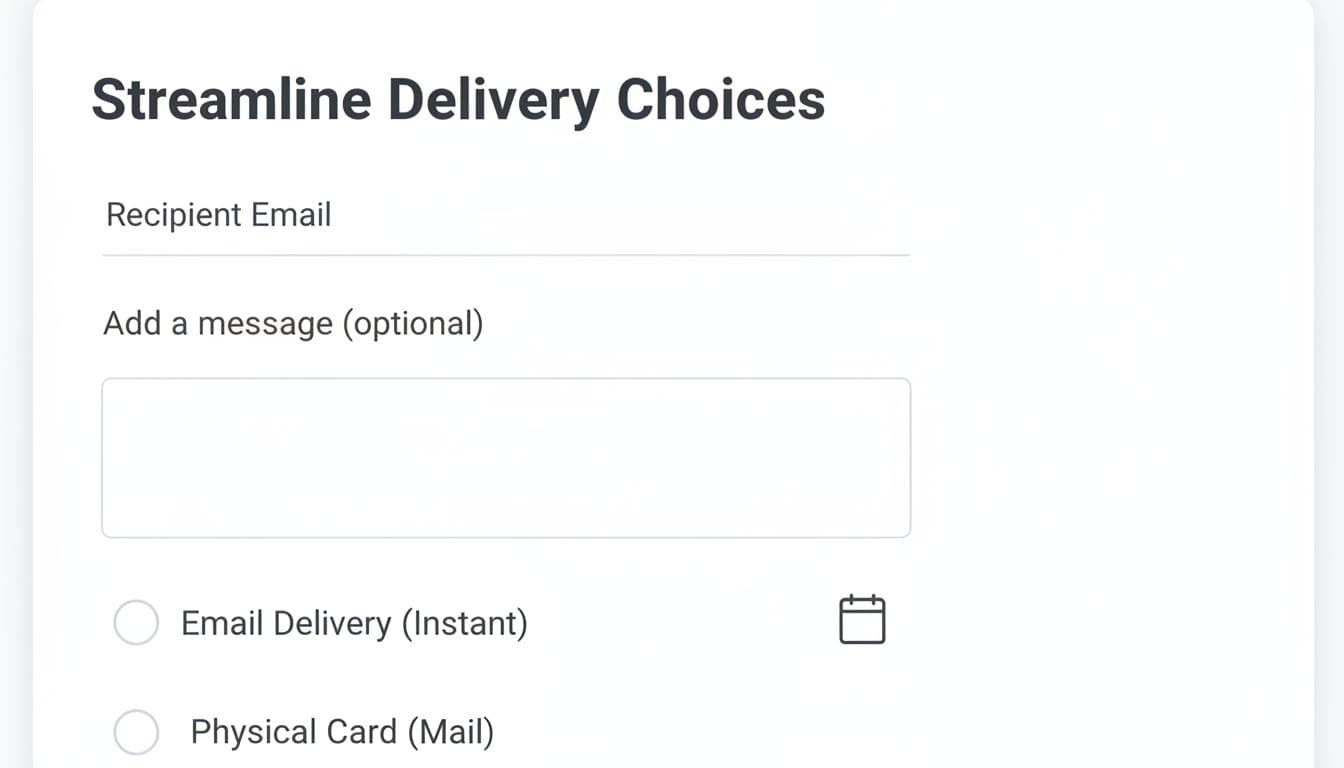
Task: Select the Physical Card radio circle
Action: [x=136, y=731]
